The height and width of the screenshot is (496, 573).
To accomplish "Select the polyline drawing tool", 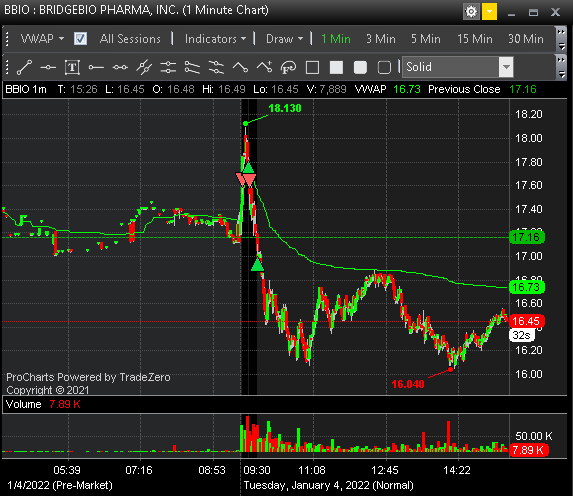I will click(x=240, y=67).
